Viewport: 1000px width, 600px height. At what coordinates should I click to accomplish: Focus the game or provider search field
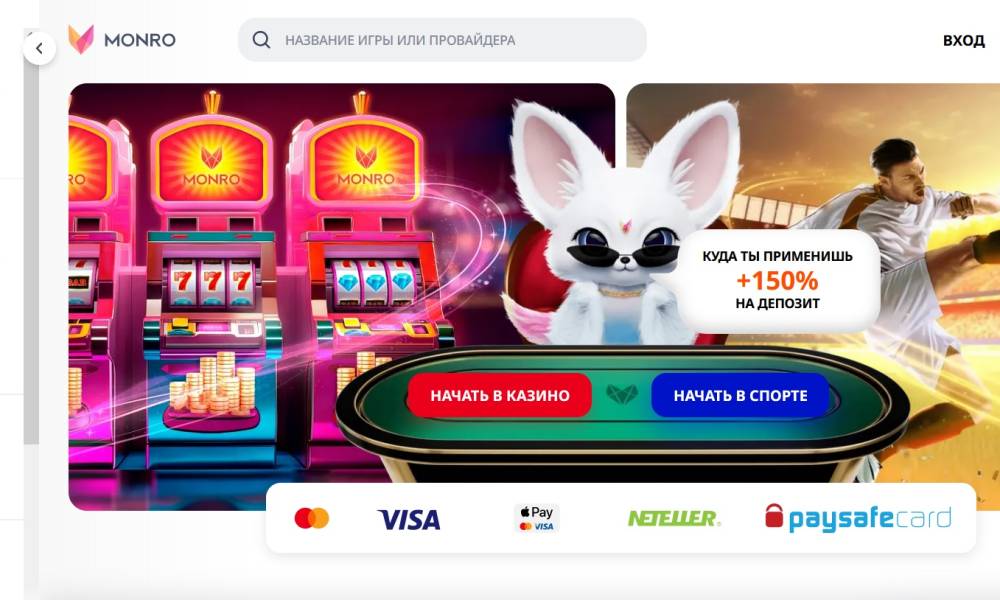442,40
